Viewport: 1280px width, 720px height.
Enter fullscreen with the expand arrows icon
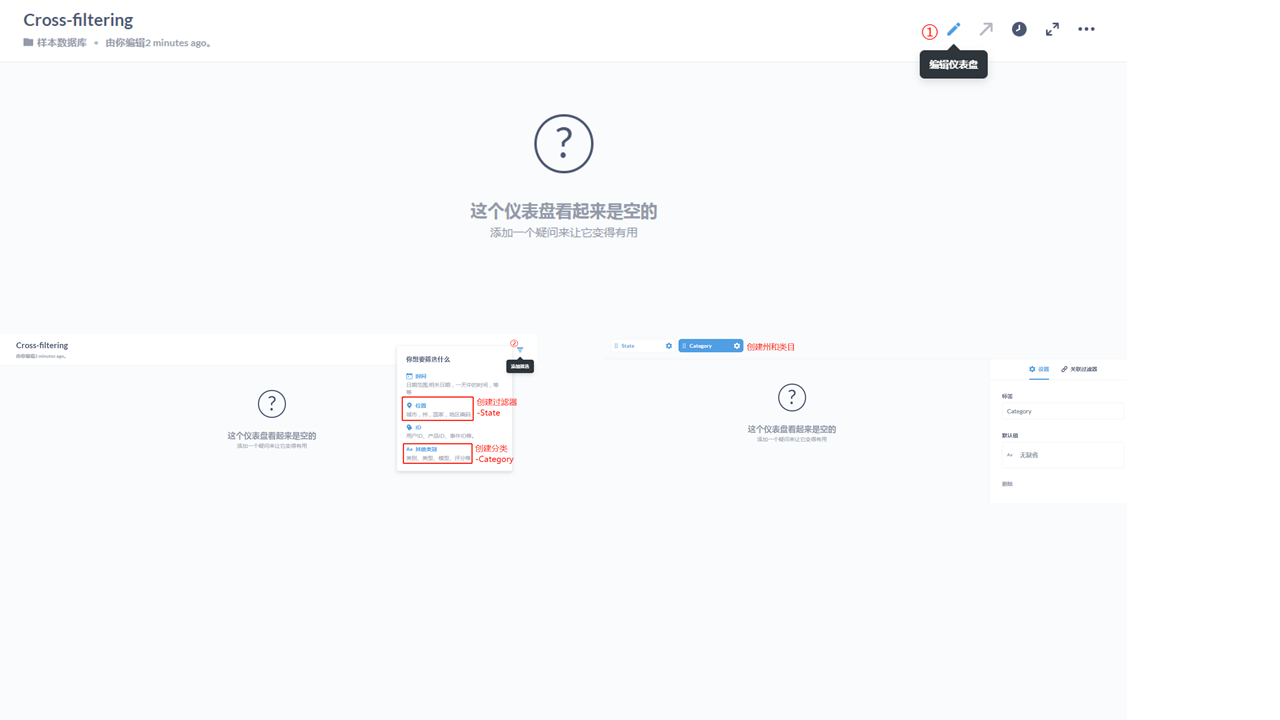[1052, 29]
